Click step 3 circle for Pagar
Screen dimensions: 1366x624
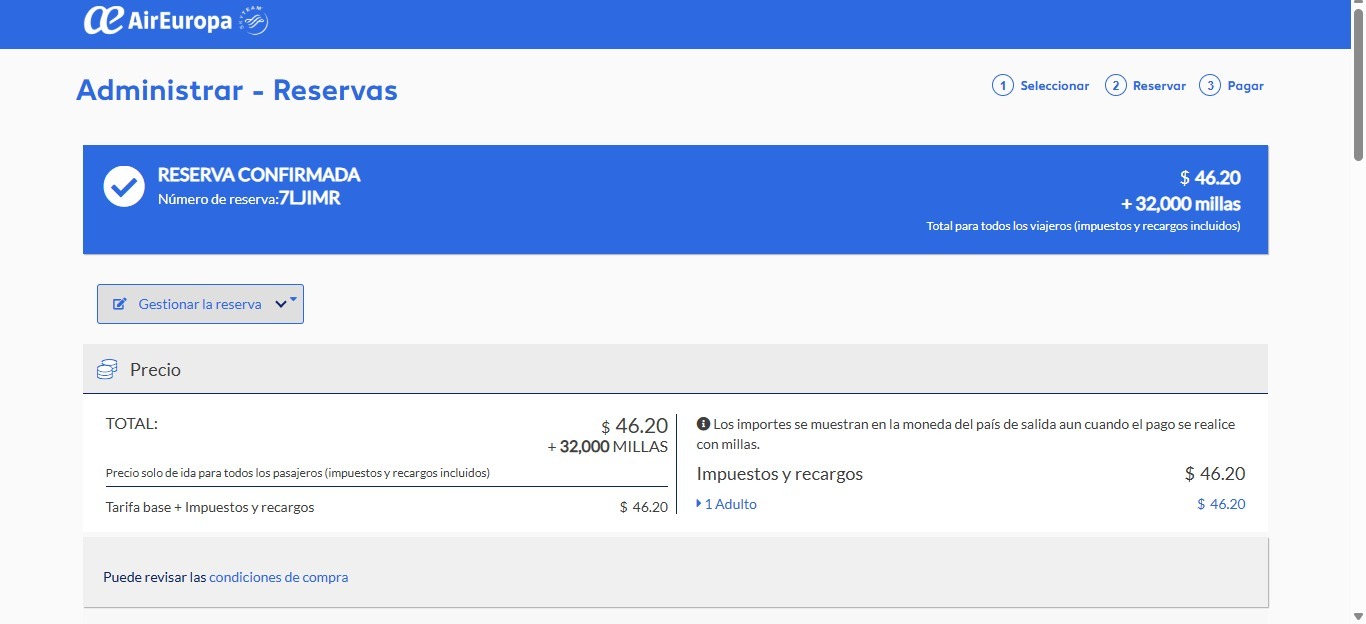pos(1210,86)
